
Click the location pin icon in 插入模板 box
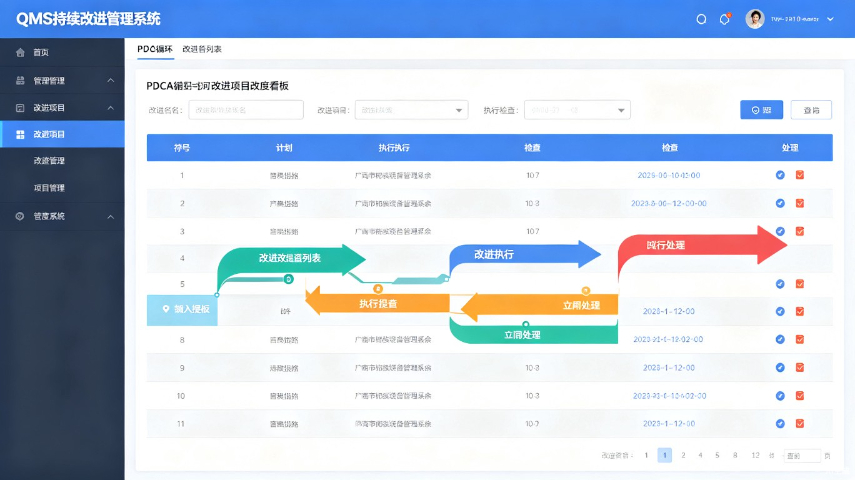coord(166,309)
